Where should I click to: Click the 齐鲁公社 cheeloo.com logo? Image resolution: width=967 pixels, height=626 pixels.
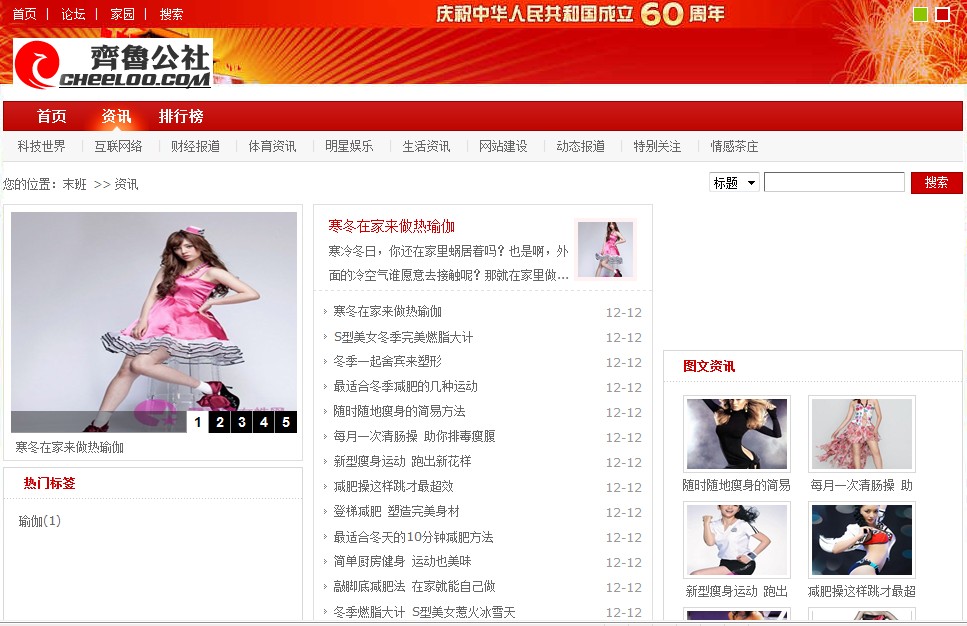pos(113,64)
